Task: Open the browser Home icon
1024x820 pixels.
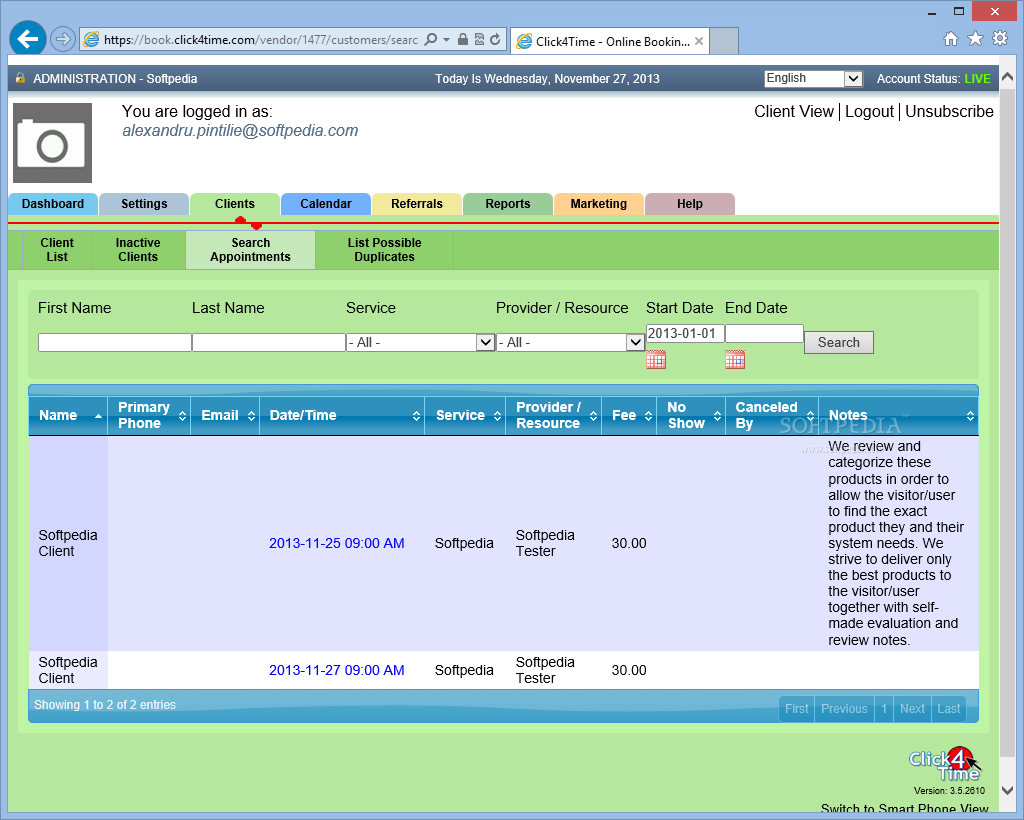Action: (x=951, y=39)
